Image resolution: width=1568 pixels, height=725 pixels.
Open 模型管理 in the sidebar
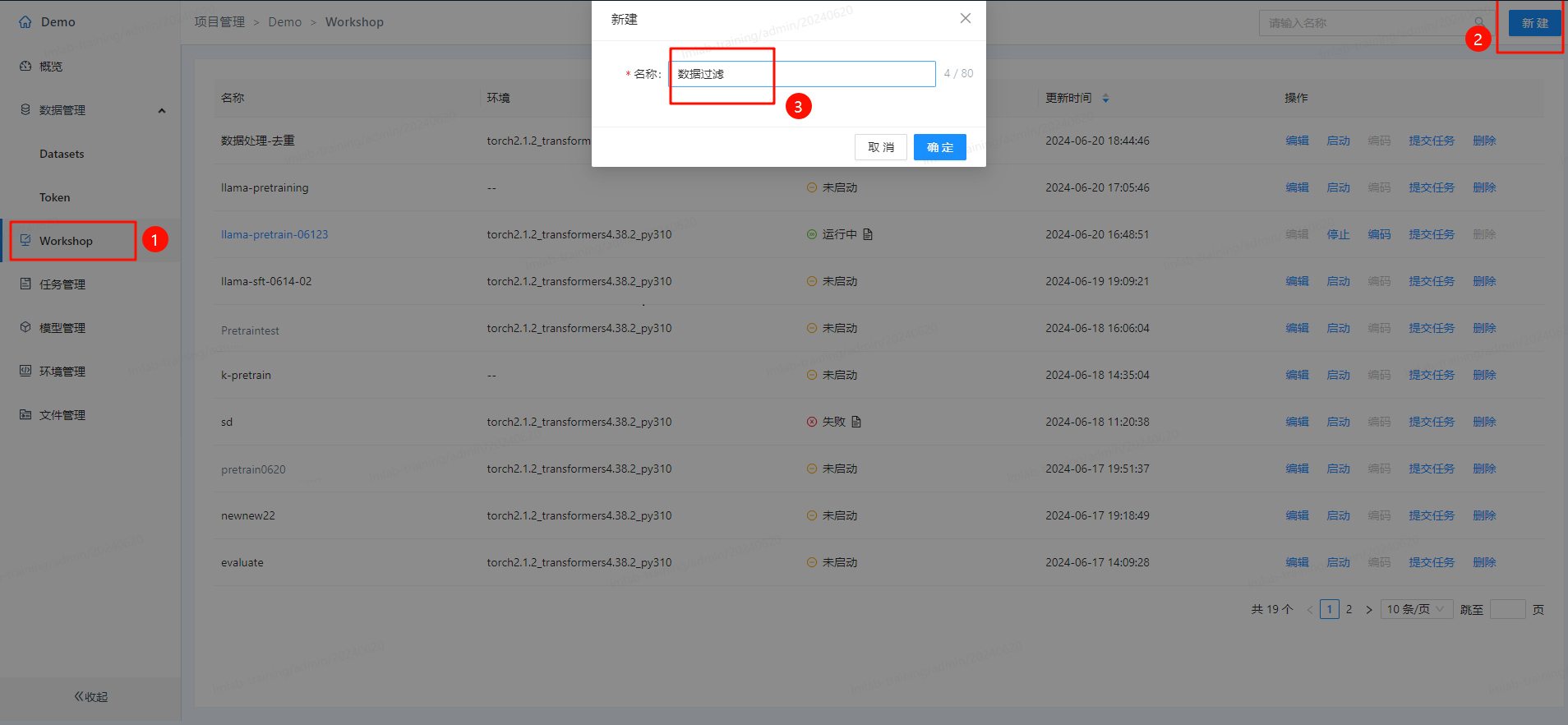tap(62, 328)
